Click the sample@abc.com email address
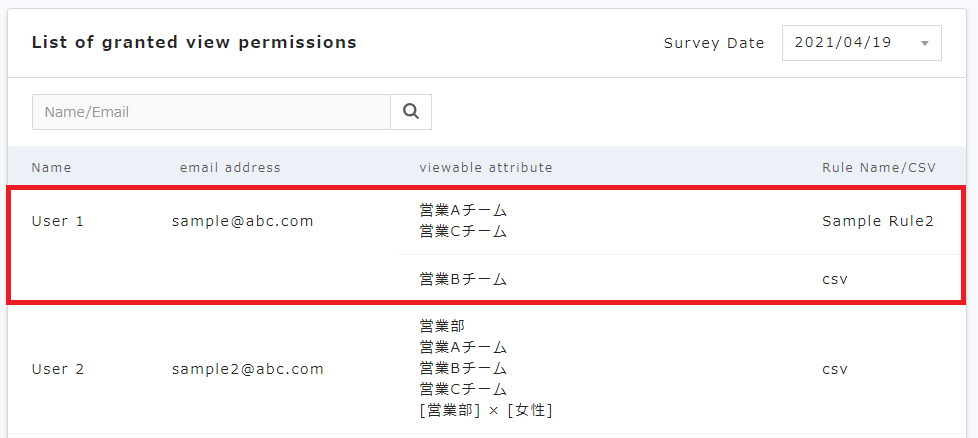The image size is (978, 438). 243,221
